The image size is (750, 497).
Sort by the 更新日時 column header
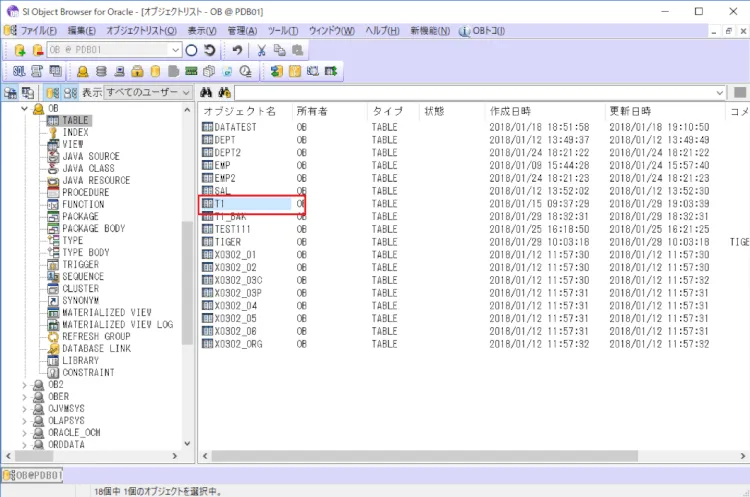(665, 111)
